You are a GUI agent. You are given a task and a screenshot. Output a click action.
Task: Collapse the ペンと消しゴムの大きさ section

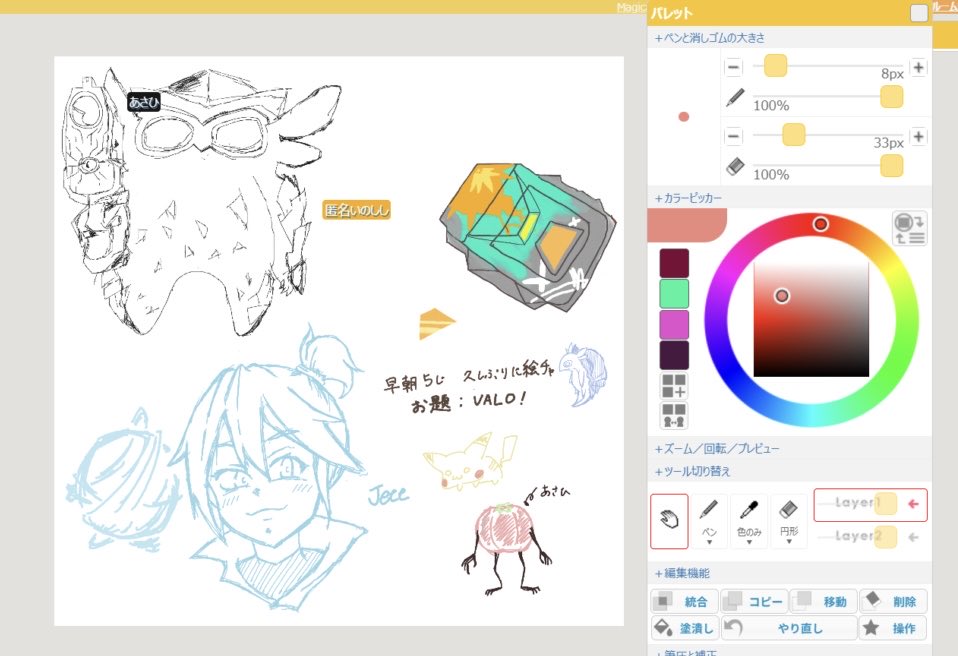(x=709, y=38)
